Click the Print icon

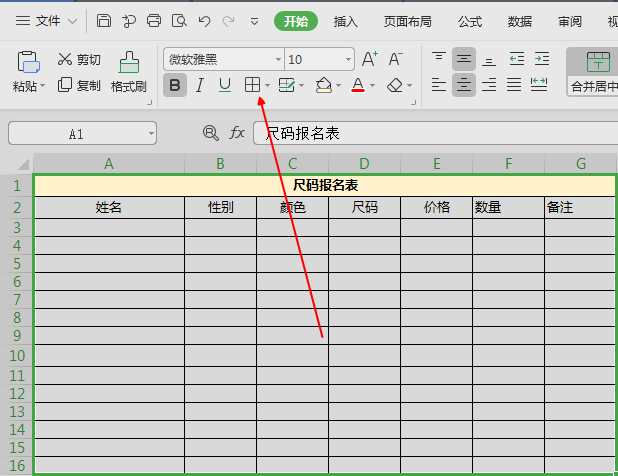[154, 20]
